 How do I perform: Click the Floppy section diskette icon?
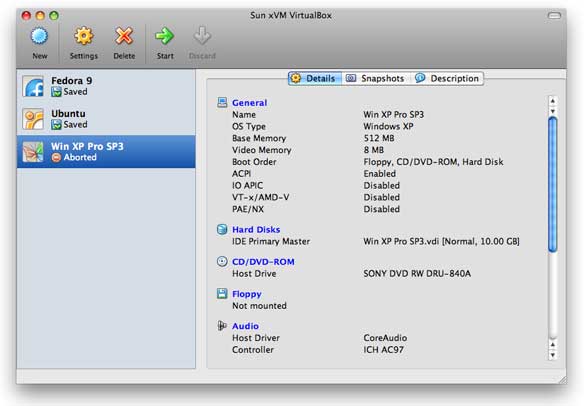[x=222, y=294]
